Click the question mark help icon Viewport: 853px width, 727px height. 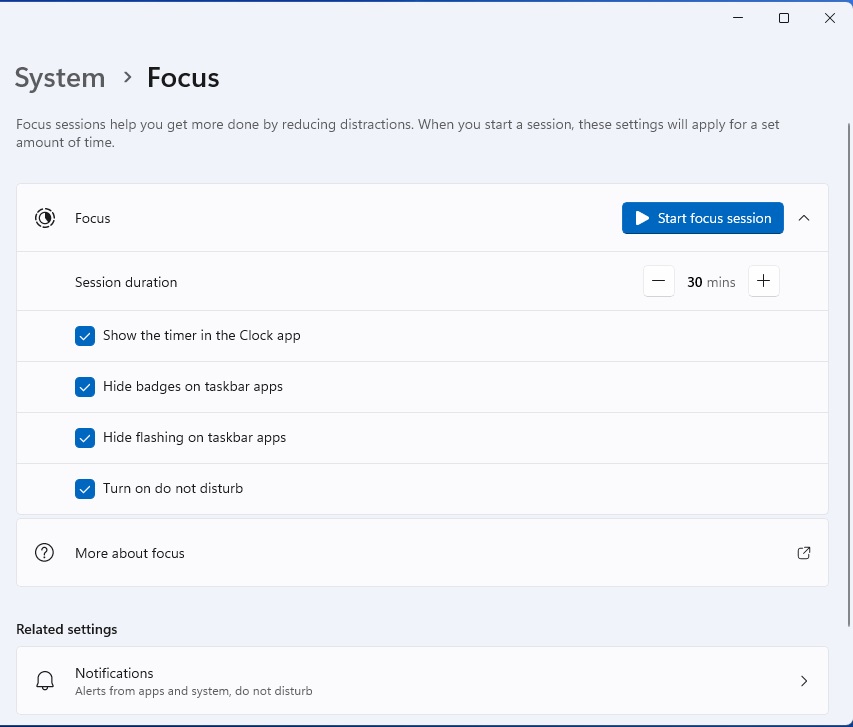[45, 553]
